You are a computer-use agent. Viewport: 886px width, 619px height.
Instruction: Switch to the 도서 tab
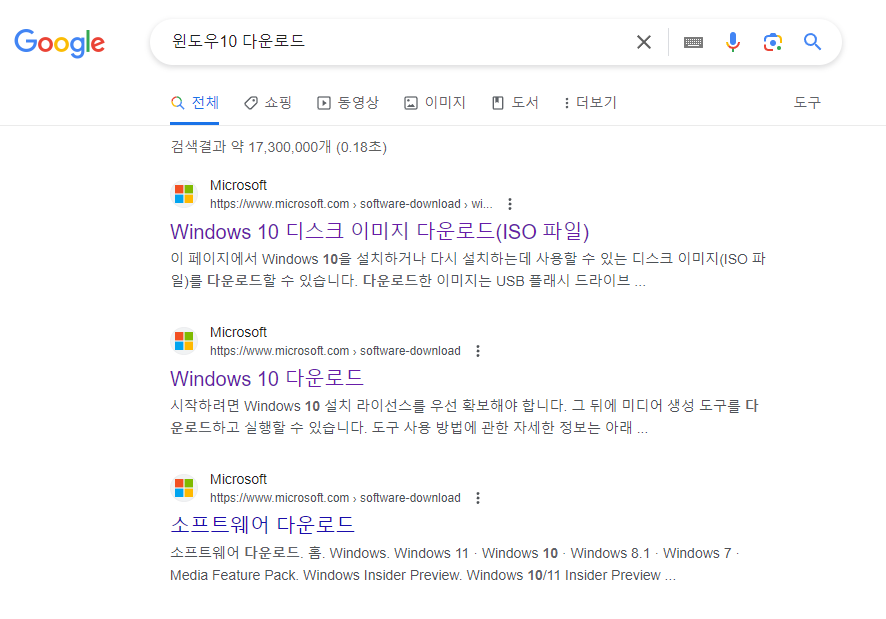[x=515, y=103]
